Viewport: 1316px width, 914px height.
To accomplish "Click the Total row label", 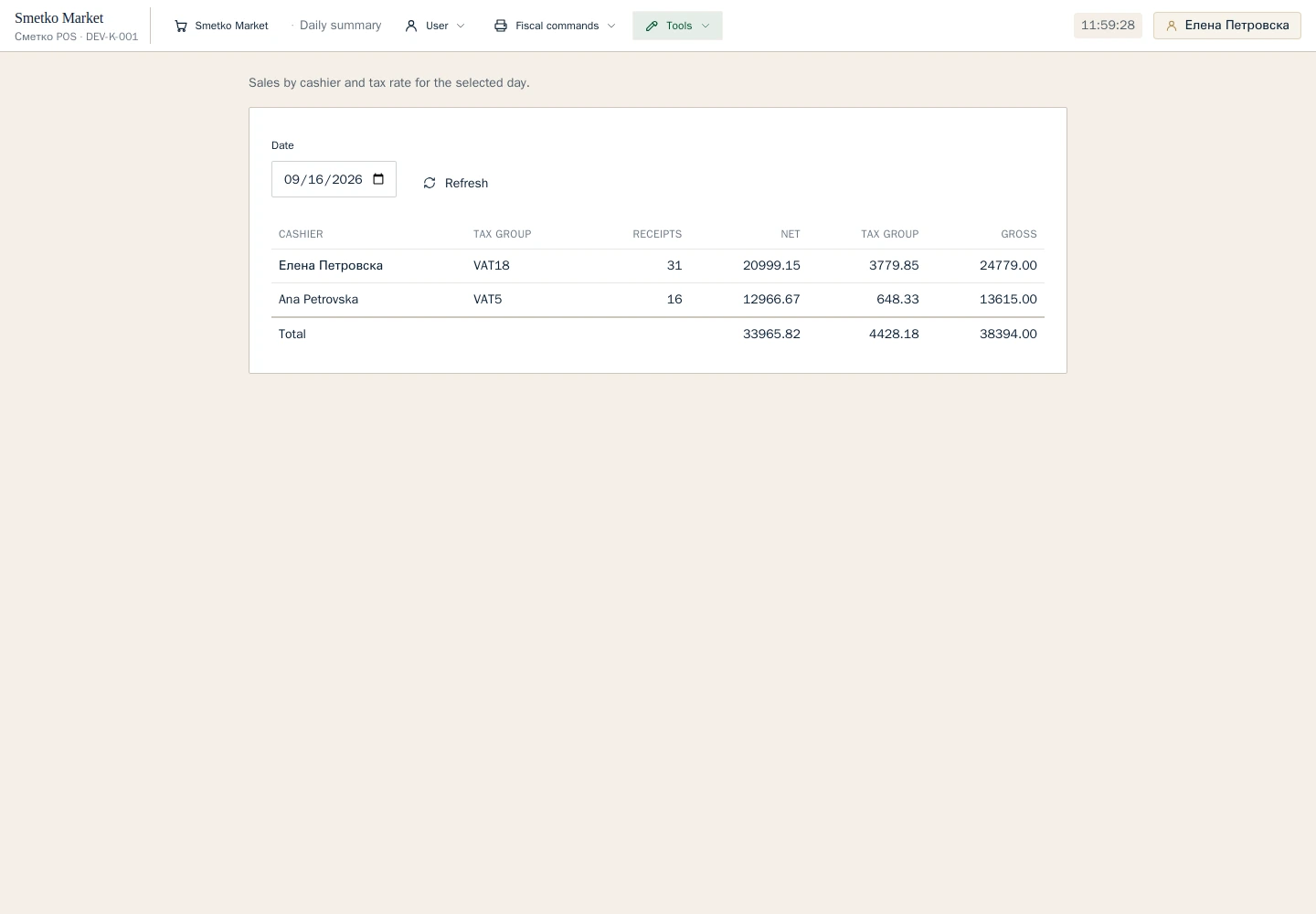I will pos(292,335).
